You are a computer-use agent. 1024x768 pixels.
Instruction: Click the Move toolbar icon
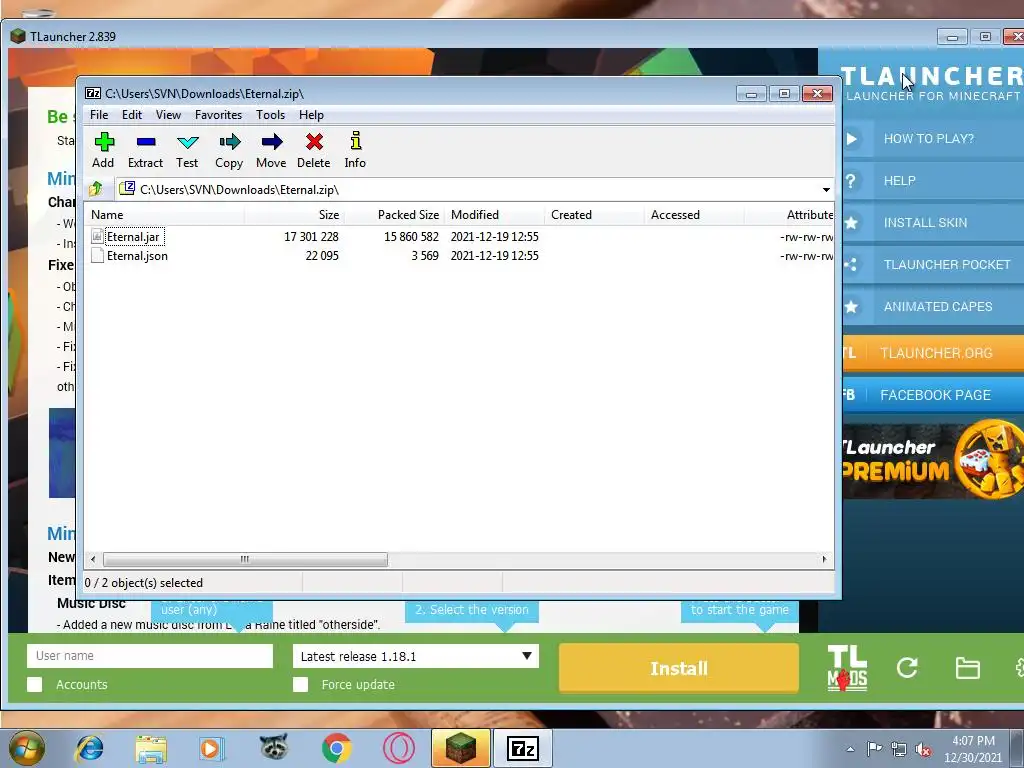click(271, 150)
